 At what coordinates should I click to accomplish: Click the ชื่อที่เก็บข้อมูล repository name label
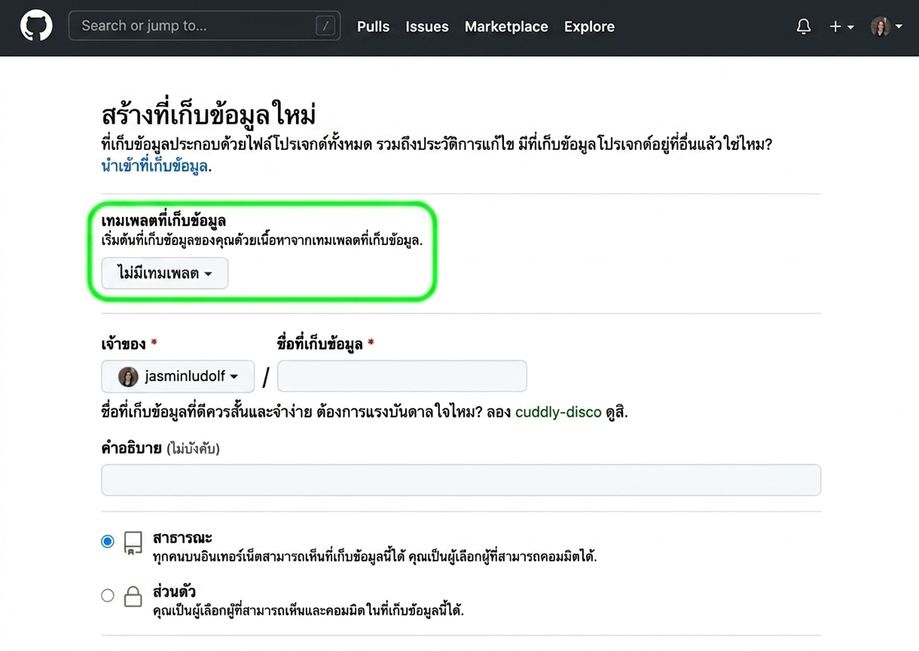pos(320,343)
